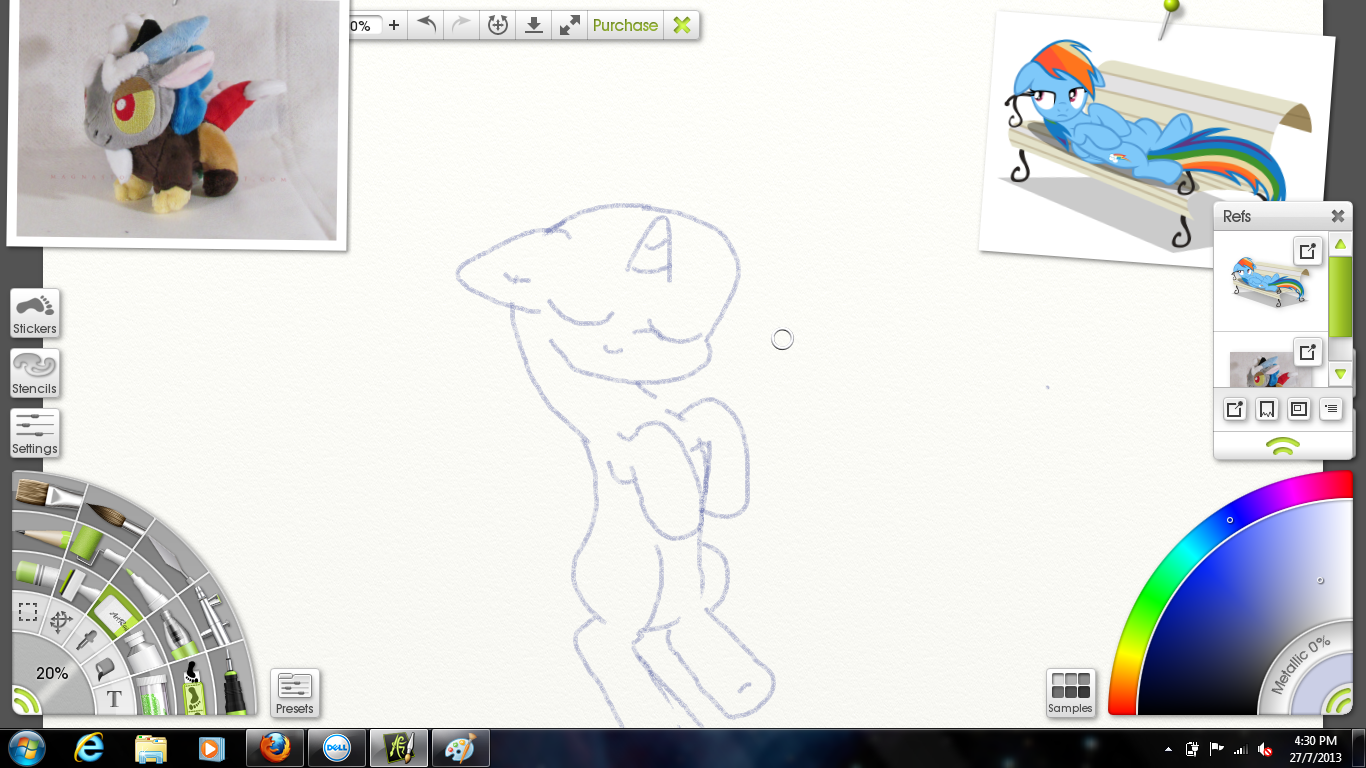Select the Text tool
The image size is (1366, 768).
tap(114, 699)
